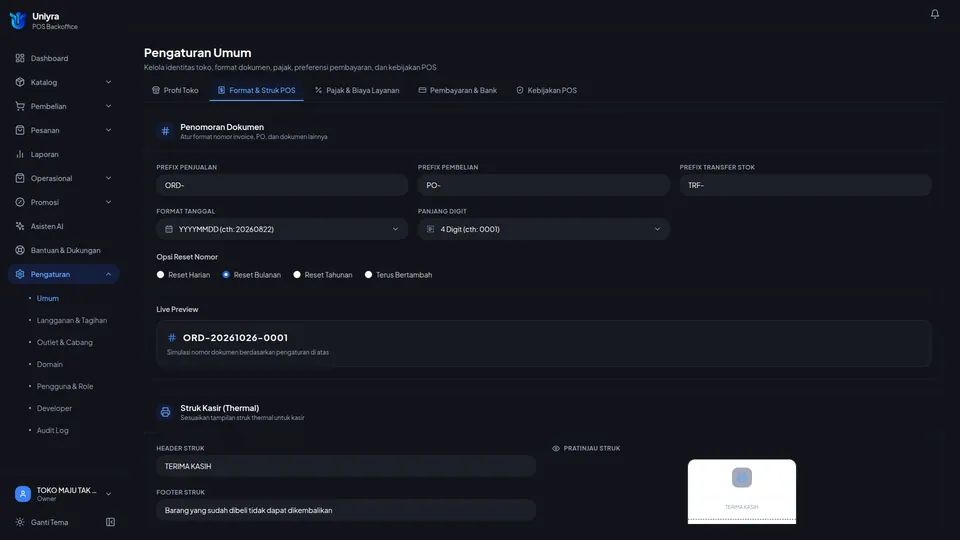Click the Pembayaran card icon
This screenshot has width=960, height=540.
(x=422, y=90)
